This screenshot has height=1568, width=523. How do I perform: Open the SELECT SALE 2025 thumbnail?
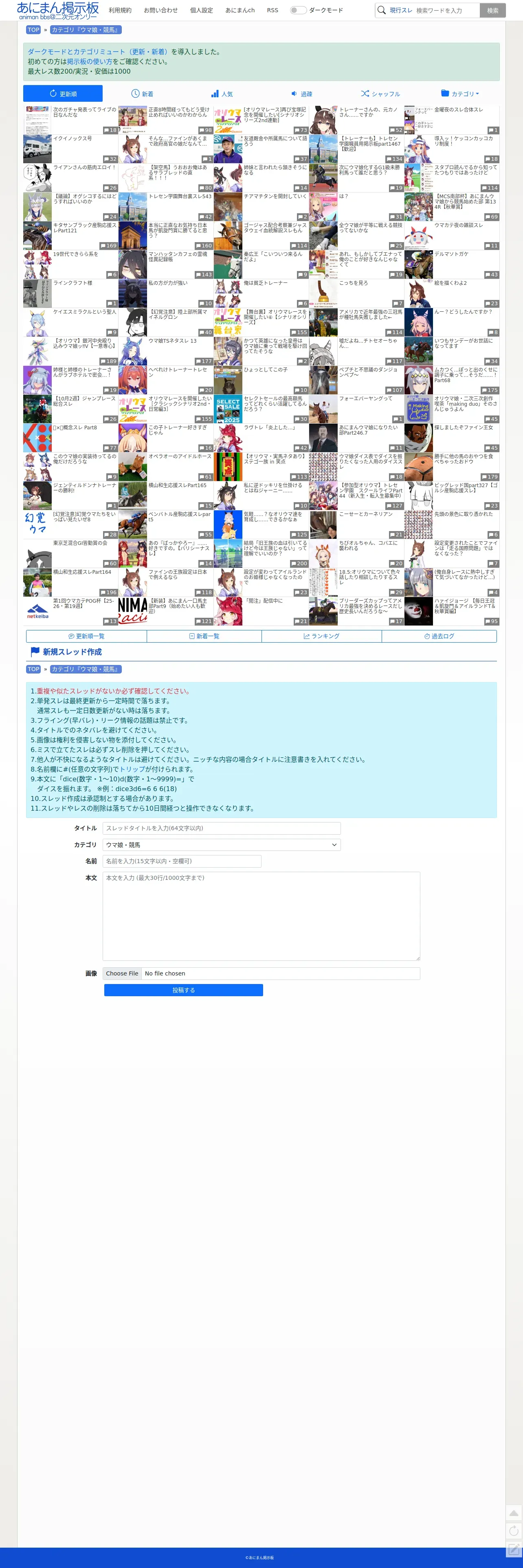(x=228, y=409)
